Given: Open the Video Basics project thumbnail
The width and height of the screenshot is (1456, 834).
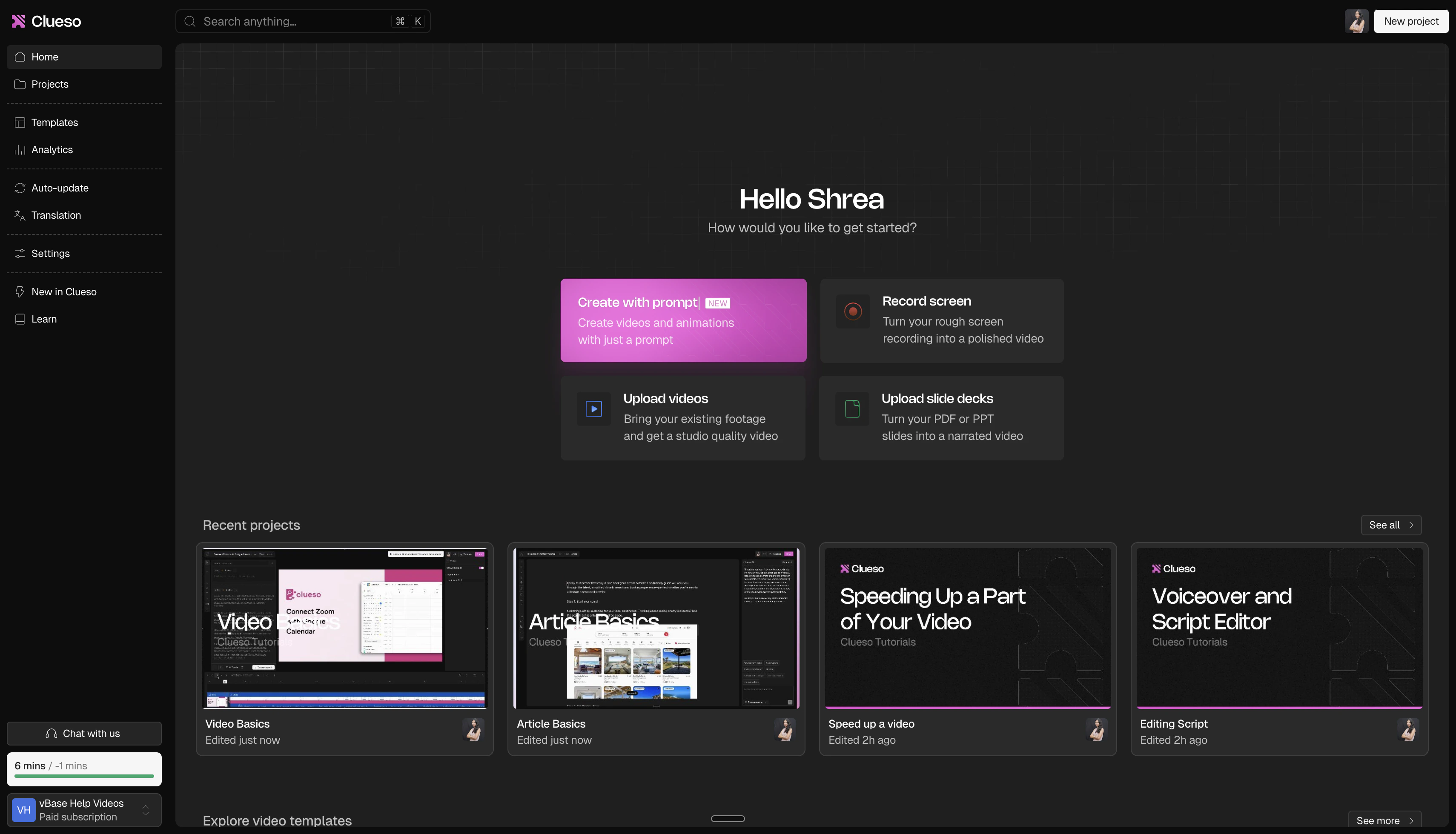Looking at the screenshot, I should click(x=344, y=628).
